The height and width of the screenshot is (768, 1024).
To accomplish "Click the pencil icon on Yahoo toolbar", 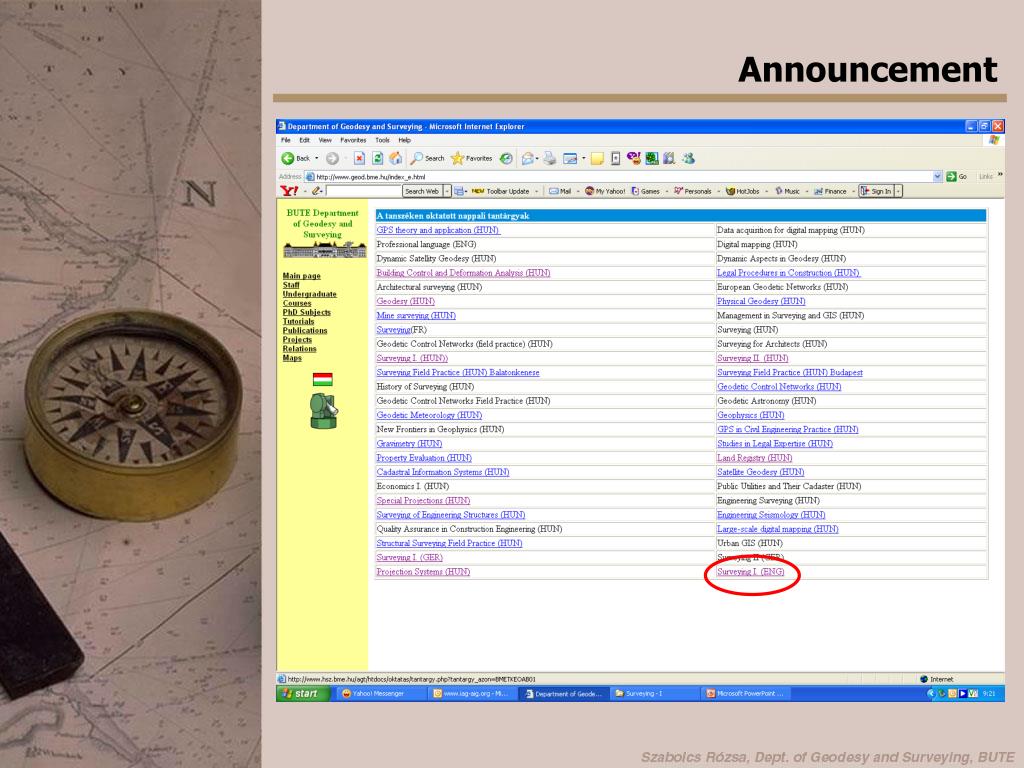I will pyautogui.click(x=316, y=191).
